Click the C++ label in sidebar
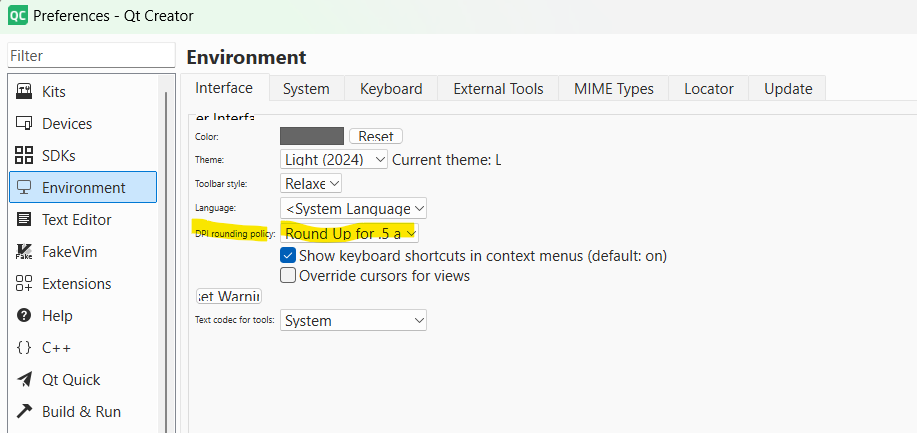The image size is (917, 433). click(x=57, y=348)
